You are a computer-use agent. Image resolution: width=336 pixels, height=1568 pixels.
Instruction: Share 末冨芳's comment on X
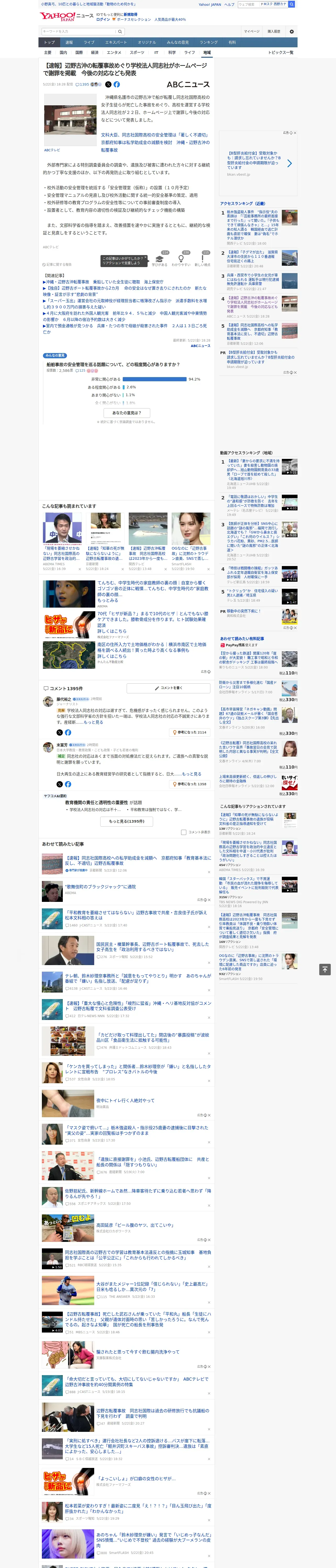pyautogui.click(x=60, y=784)
